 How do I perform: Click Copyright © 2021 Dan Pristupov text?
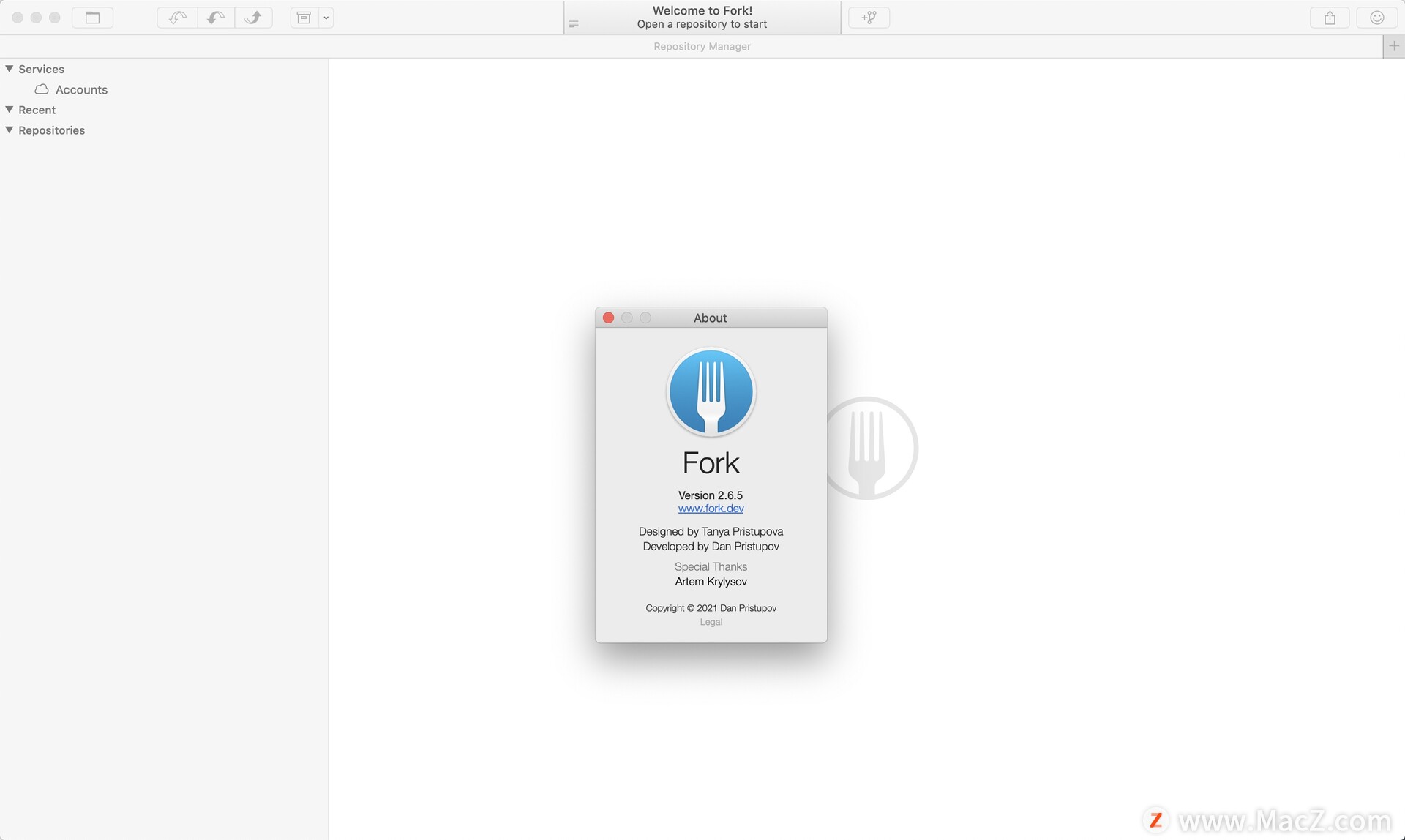point(711,608)
